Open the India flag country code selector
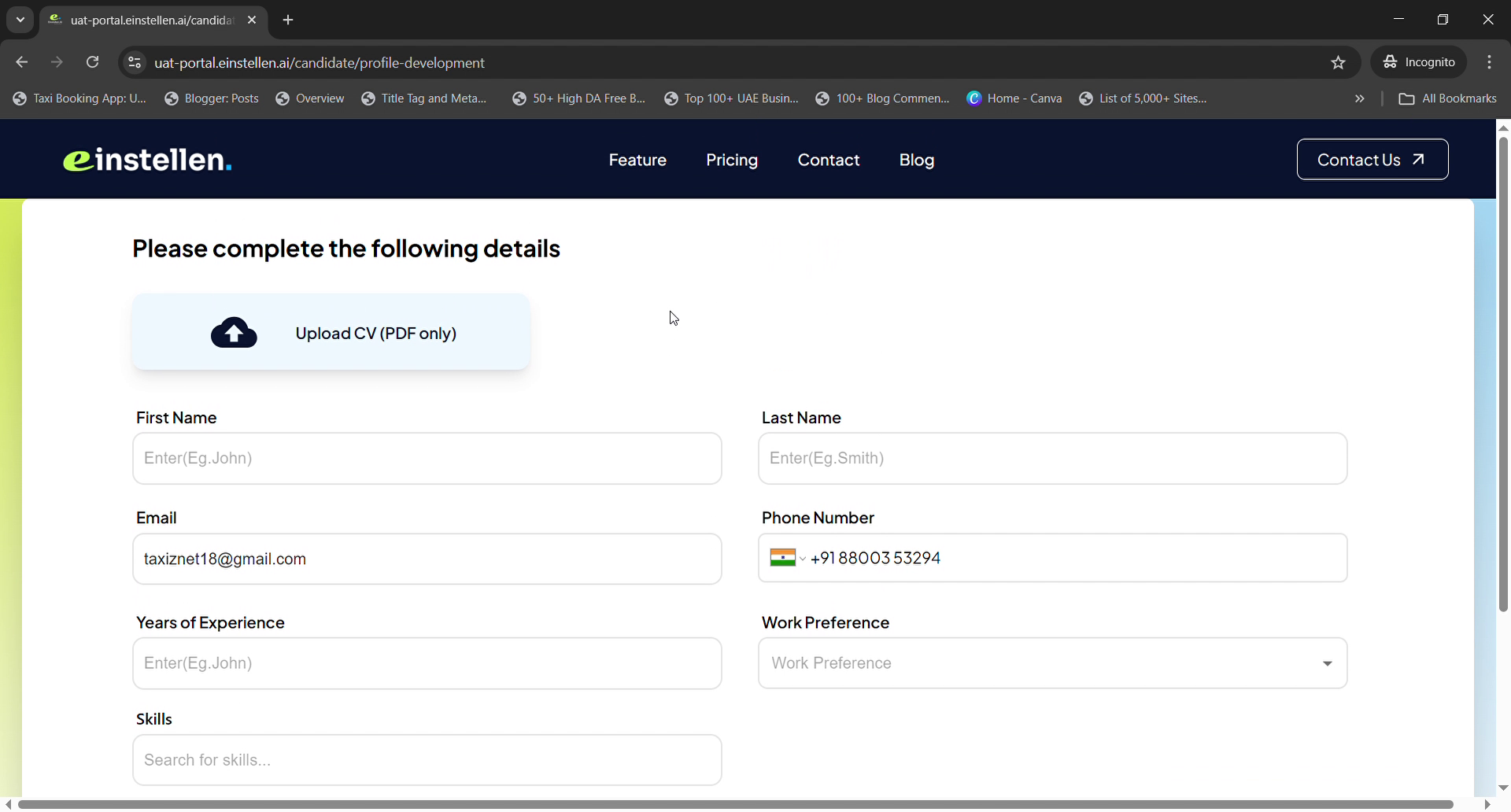The height and width of the screenshot is (812, 1511). tap(787, 558)
